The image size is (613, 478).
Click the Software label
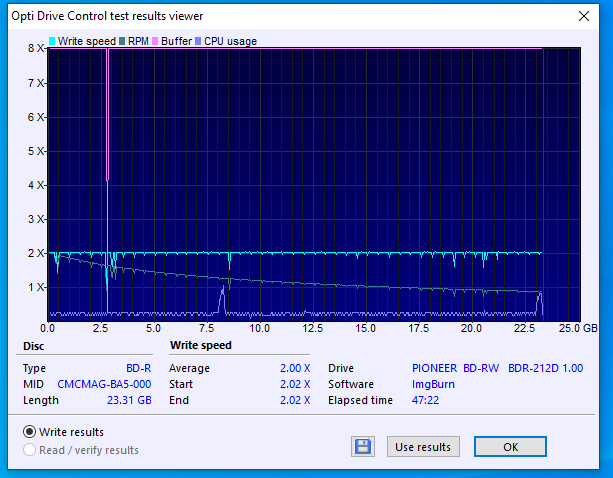click(351, 384)
